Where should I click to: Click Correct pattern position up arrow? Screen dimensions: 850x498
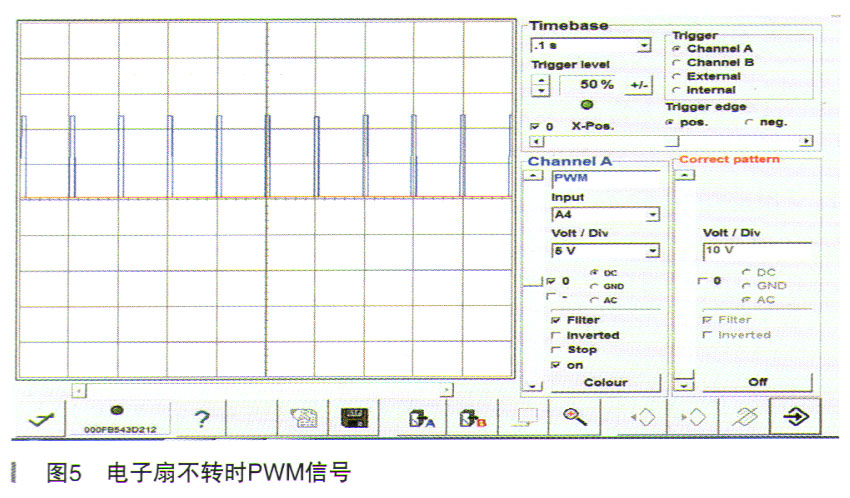click(x=686, y=176)
